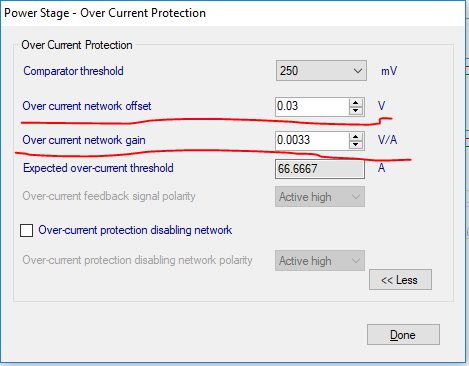Increase the over current network offset value

356,103
